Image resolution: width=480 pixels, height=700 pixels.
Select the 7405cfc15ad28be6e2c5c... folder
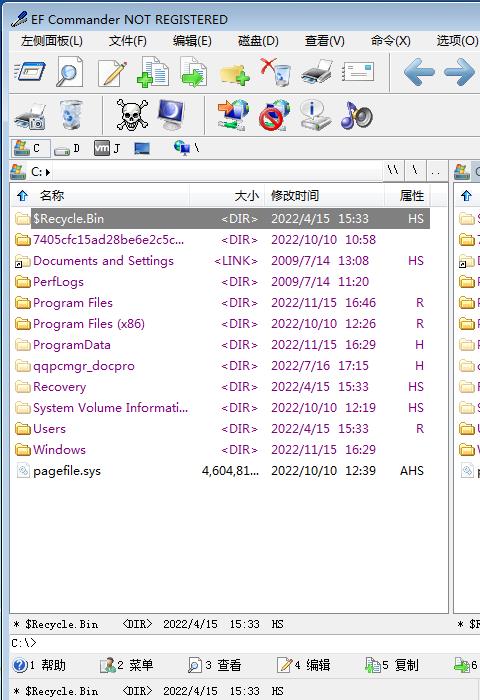222,240
